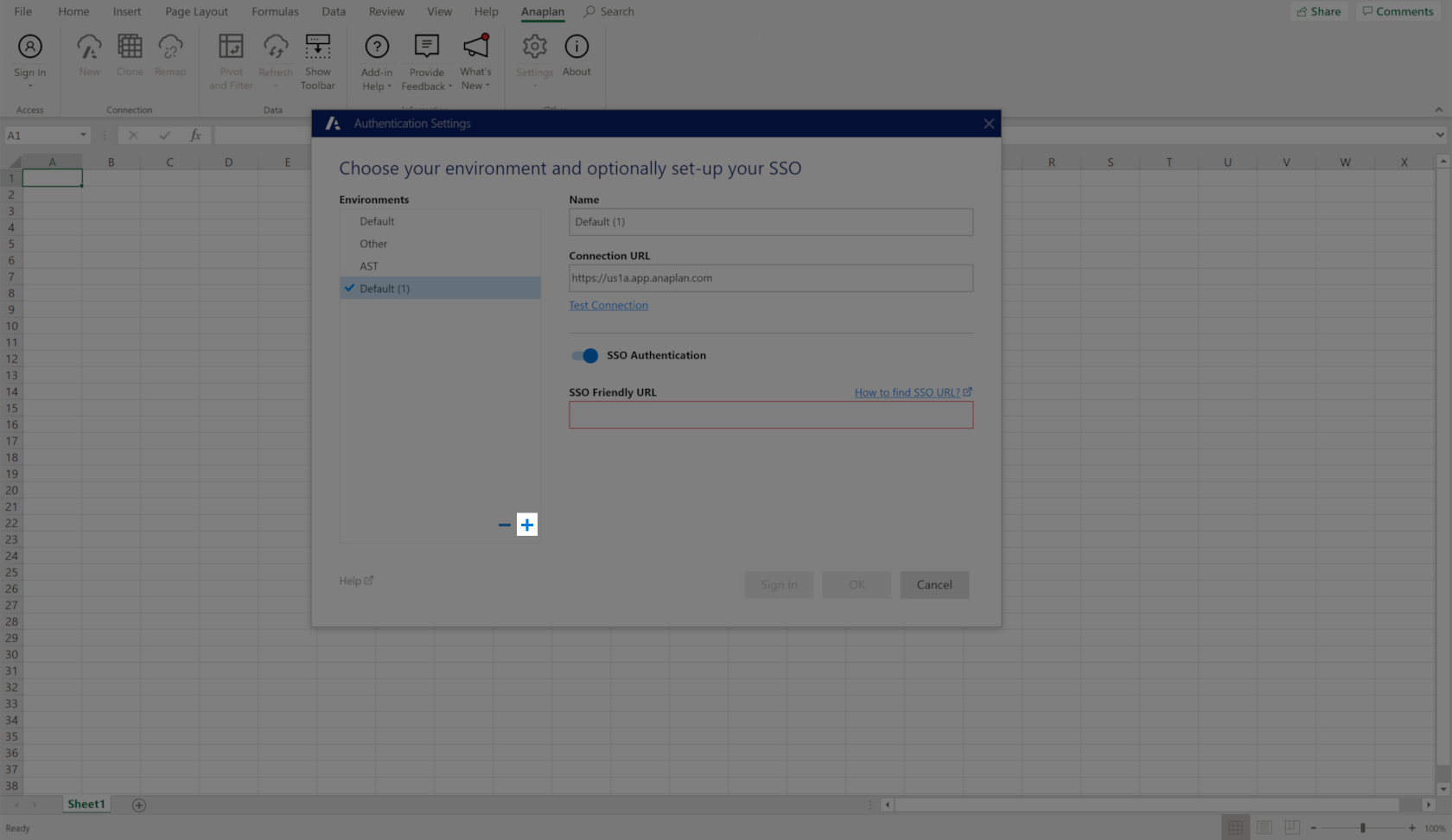The image size is (1452, 840).
Task: Click the plus icon to add an environment
Action: pyautogui.click(x=527, y=525)
